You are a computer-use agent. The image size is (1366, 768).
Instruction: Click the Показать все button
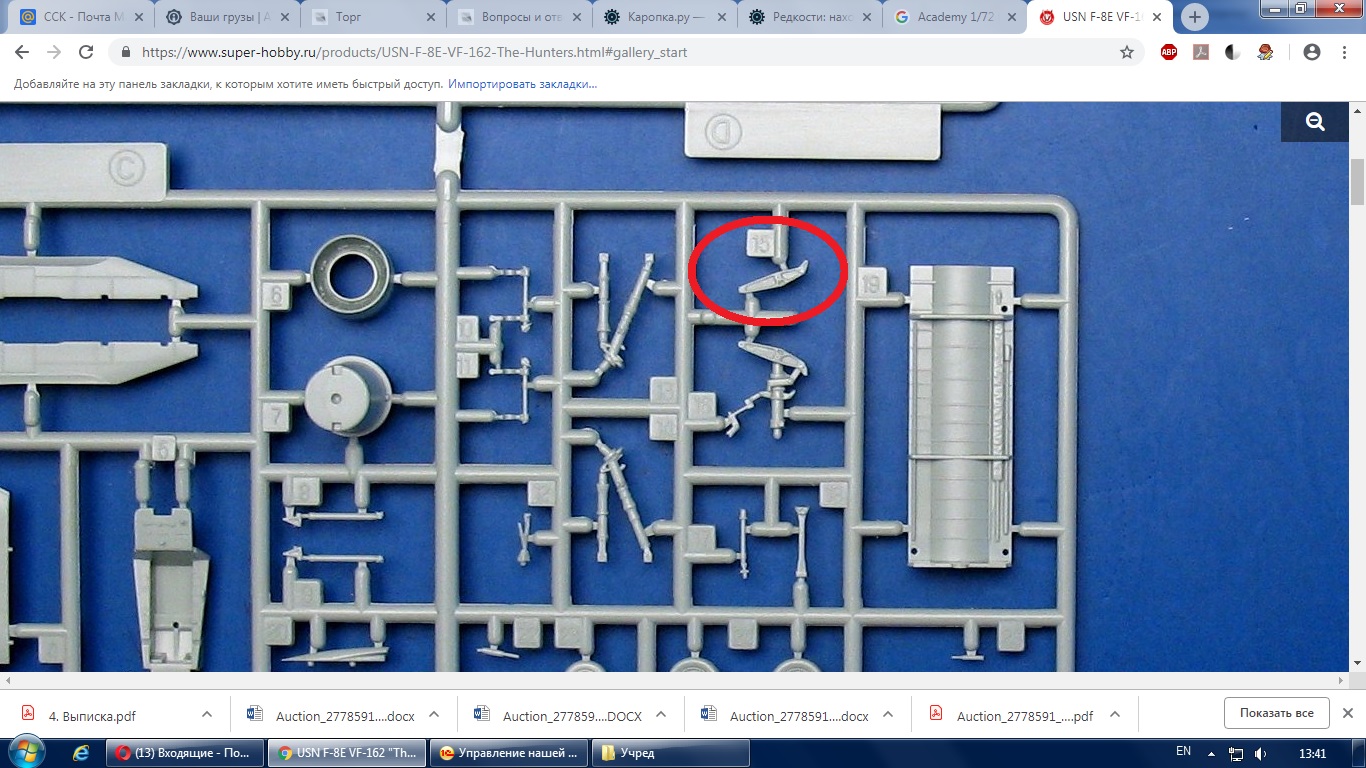click(x=1276, y=713)
